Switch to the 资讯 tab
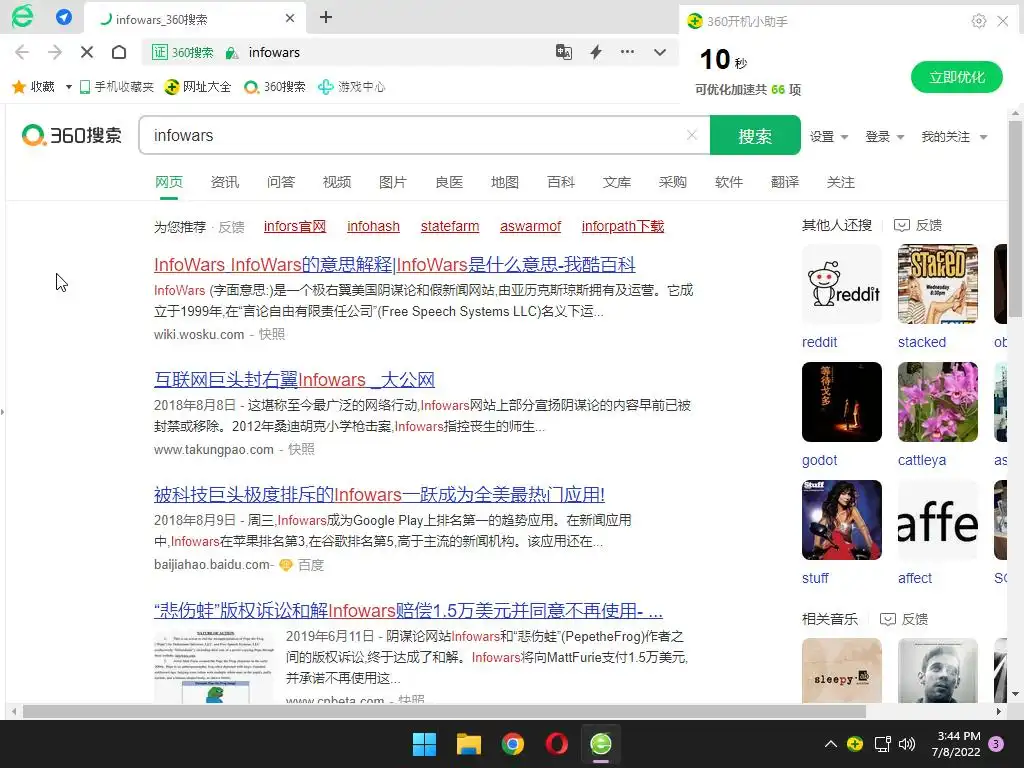This screenshot has height=768, width=1024. [225, 182]
